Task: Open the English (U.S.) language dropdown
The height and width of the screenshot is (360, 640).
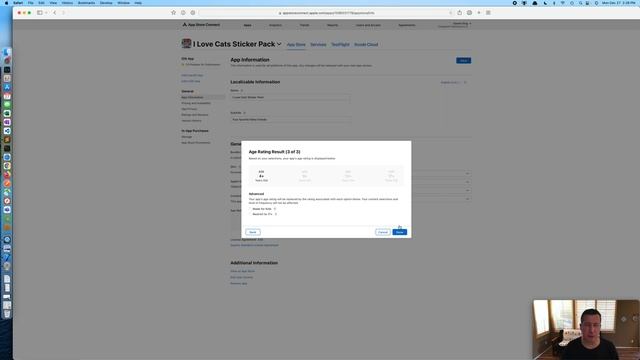Action: (x=450, y=82)
